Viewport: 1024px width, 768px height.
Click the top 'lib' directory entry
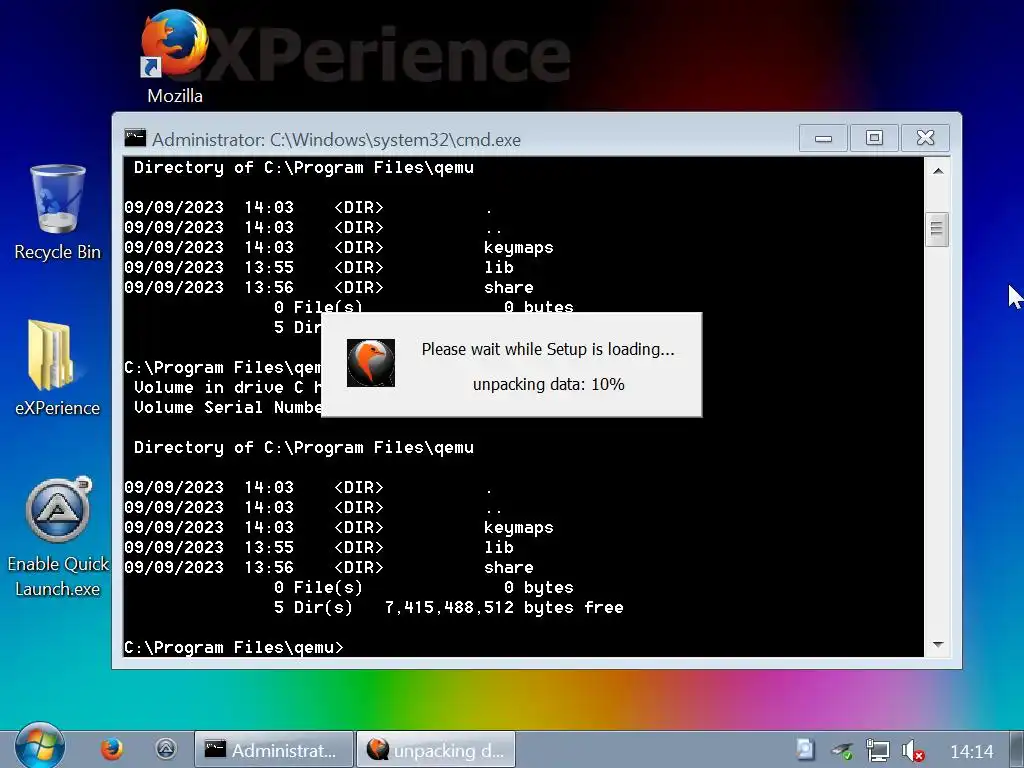(x=499, y=267)
